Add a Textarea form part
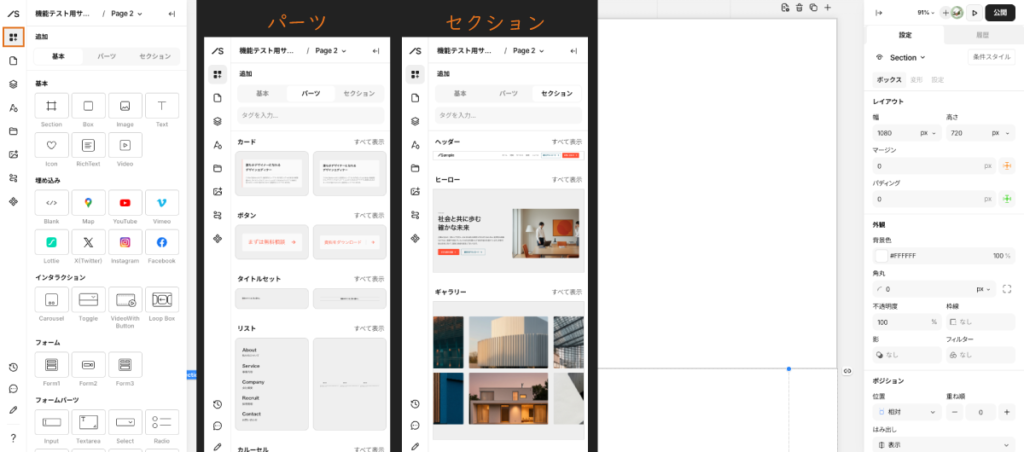The image size is (1024, 452). 88,423
